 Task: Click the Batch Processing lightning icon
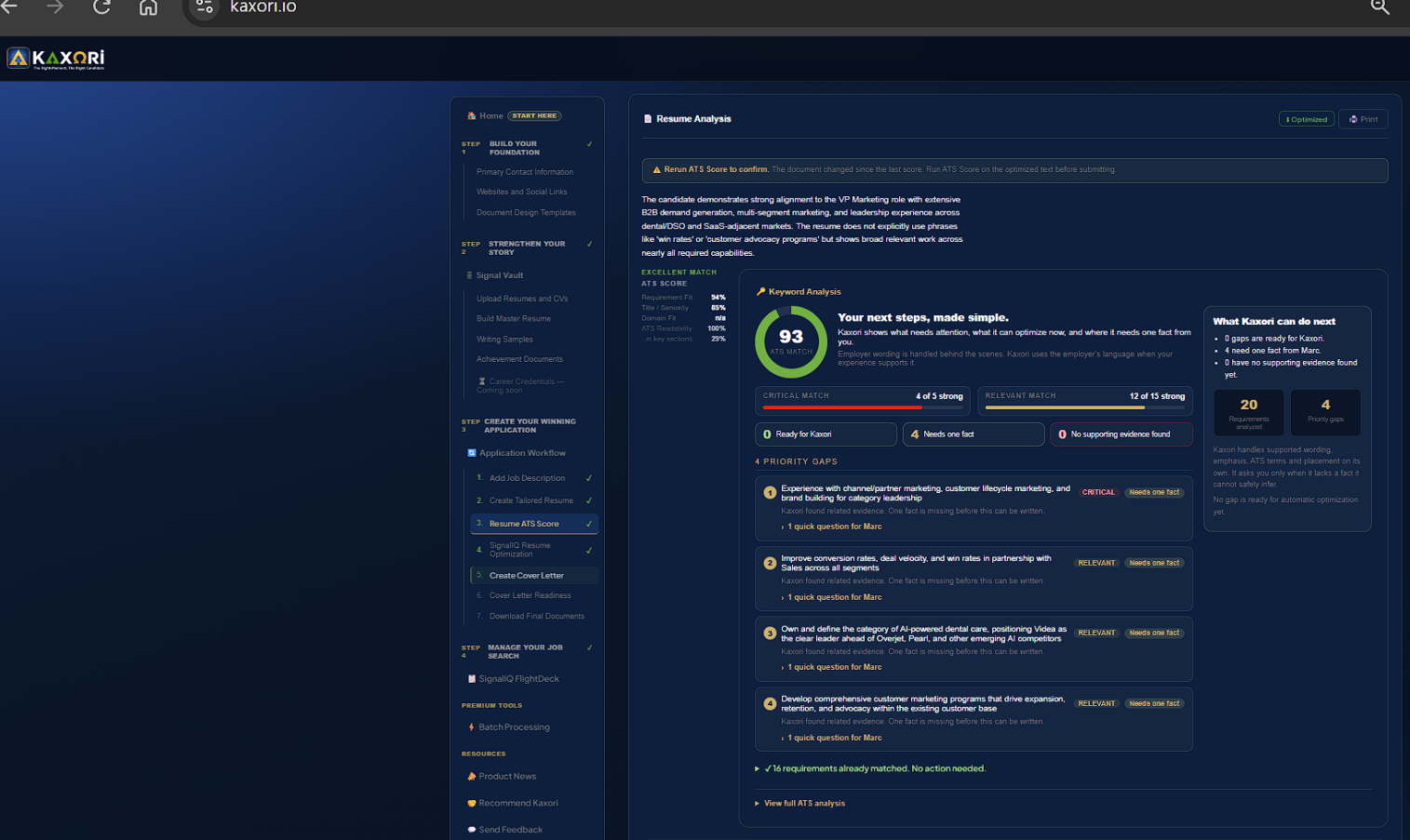click(x=472, y=727)
